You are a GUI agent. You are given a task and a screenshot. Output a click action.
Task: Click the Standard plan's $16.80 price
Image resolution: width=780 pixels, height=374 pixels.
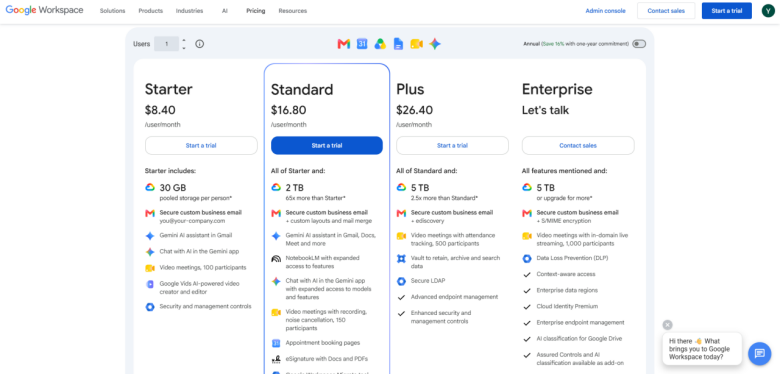(289, 110)
